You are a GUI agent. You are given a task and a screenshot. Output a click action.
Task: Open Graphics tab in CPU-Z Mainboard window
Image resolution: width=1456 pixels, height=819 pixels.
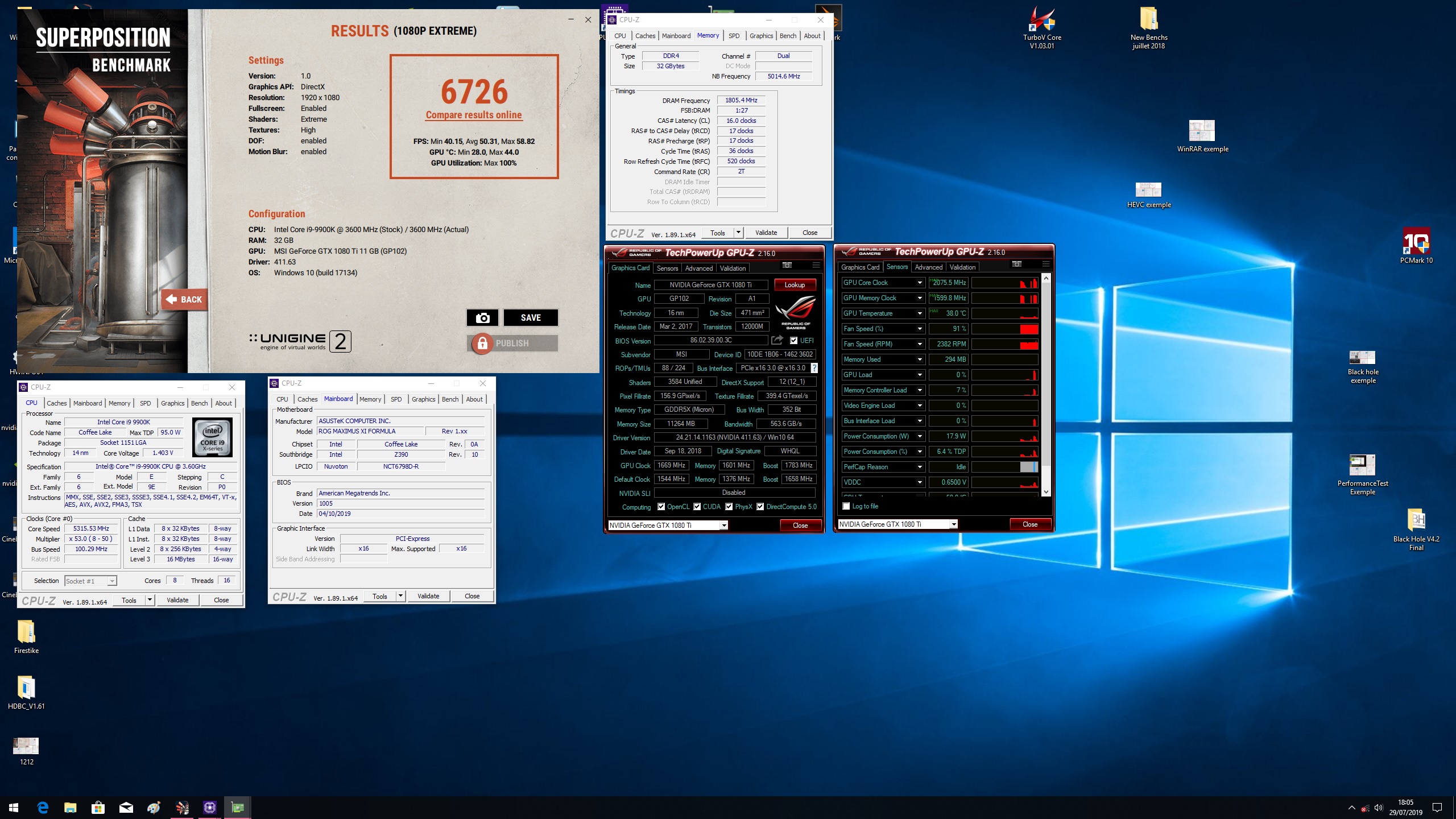(x=423, y=399)
